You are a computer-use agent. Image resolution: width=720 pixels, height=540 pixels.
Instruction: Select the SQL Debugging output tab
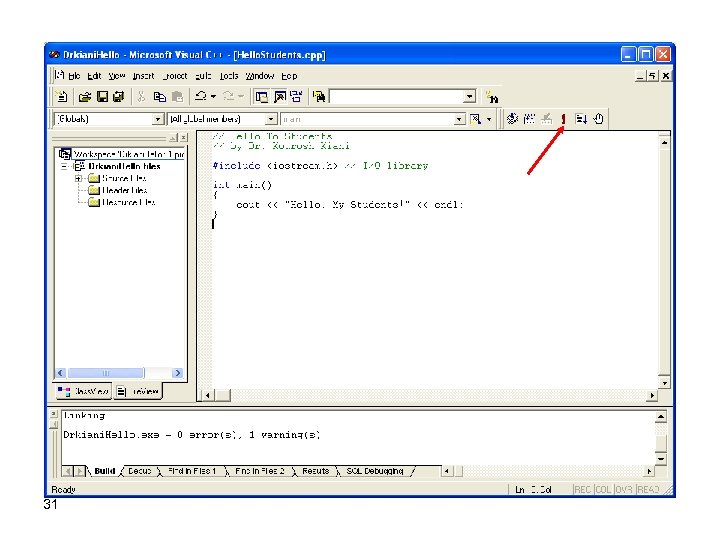click(375, 471)
